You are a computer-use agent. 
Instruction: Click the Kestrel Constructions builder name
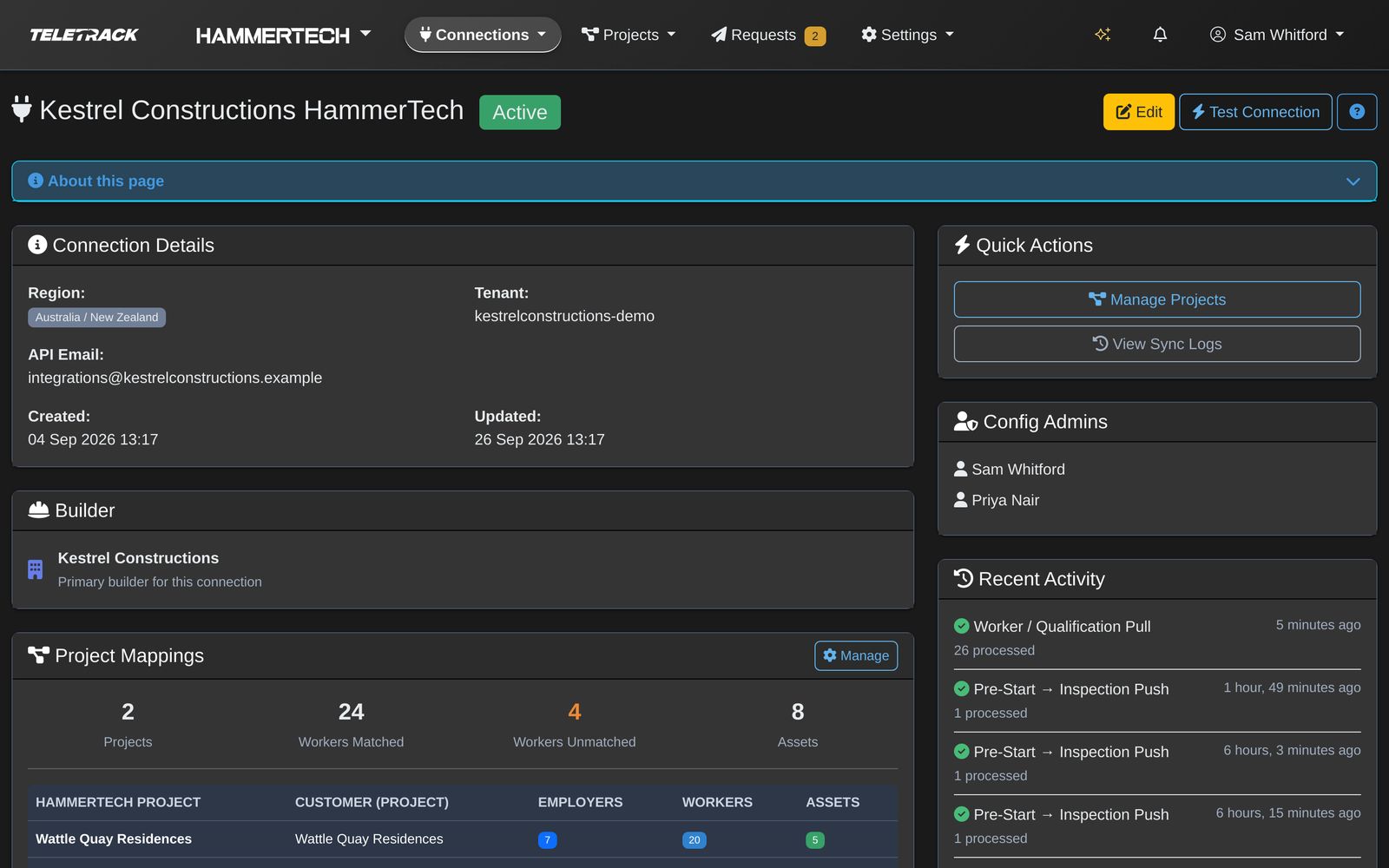[x=138, y=558]
